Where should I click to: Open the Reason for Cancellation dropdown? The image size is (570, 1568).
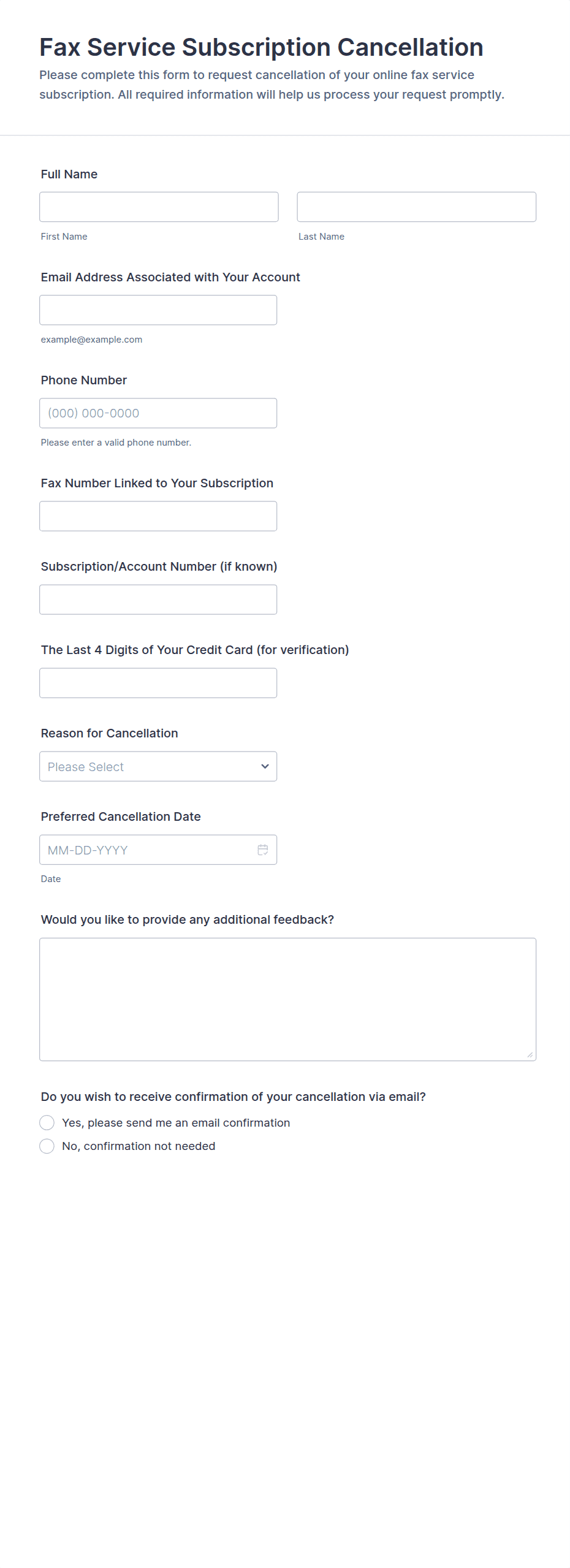click(x=158, y=766)
